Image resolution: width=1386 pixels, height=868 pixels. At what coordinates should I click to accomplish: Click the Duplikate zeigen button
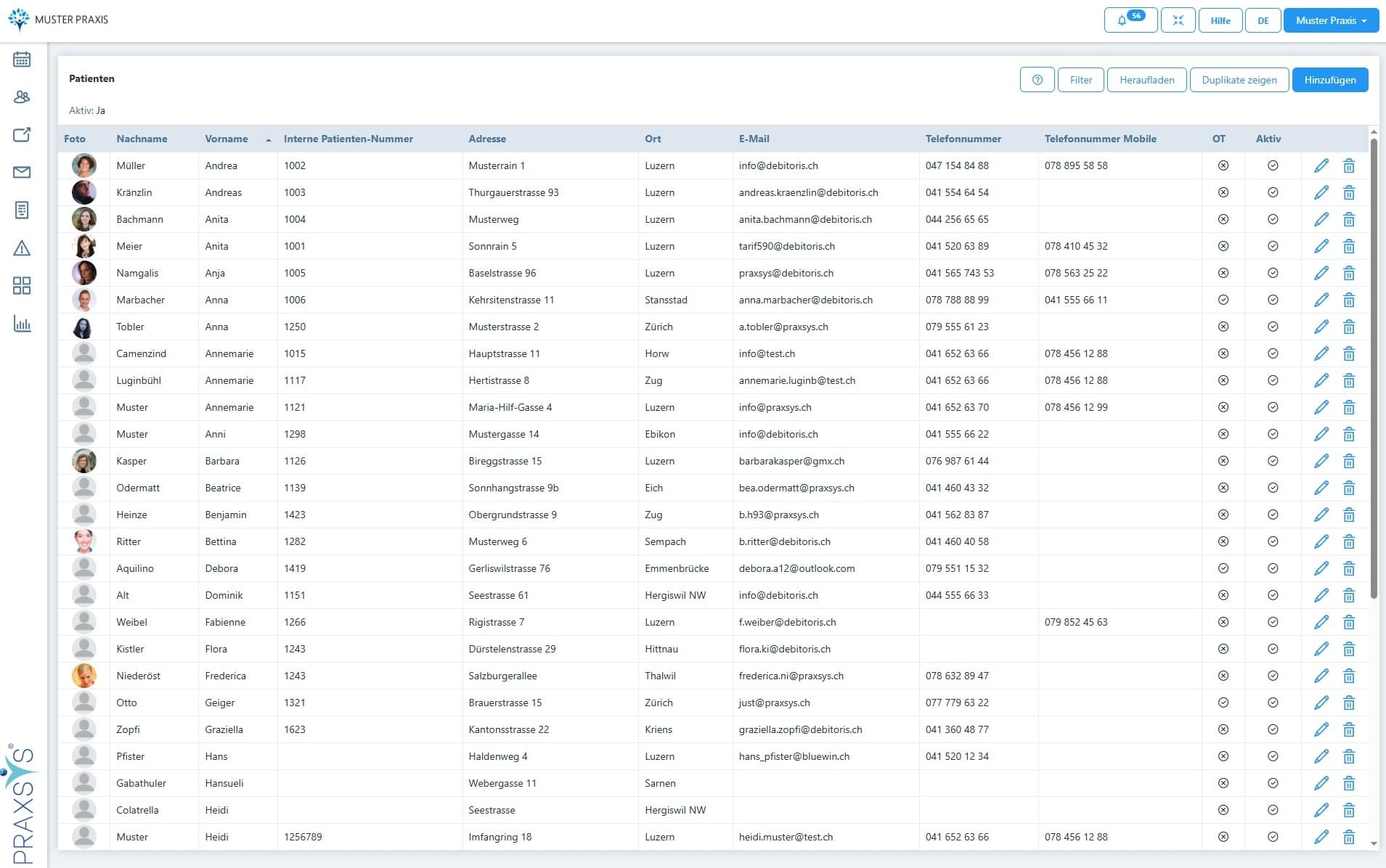1239,80
